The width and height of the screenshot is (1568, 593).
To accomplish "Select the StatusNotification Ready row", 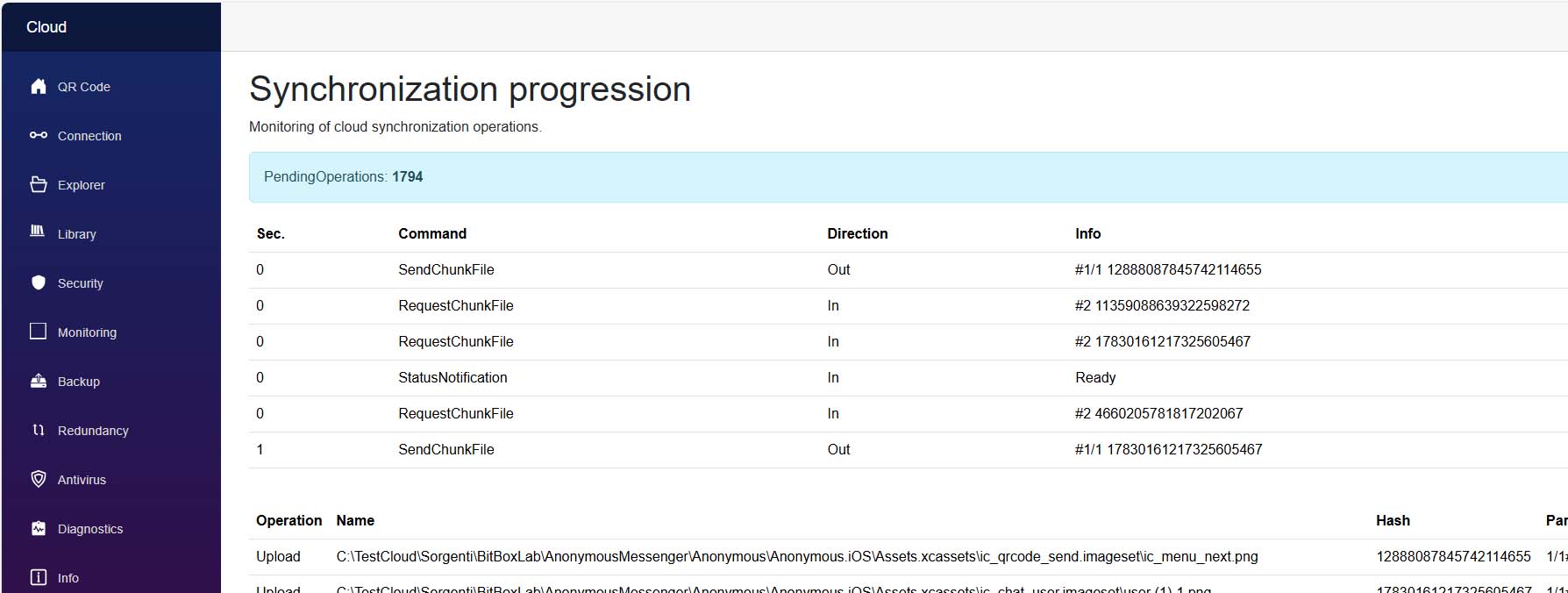I will click(x=909, y=378).
